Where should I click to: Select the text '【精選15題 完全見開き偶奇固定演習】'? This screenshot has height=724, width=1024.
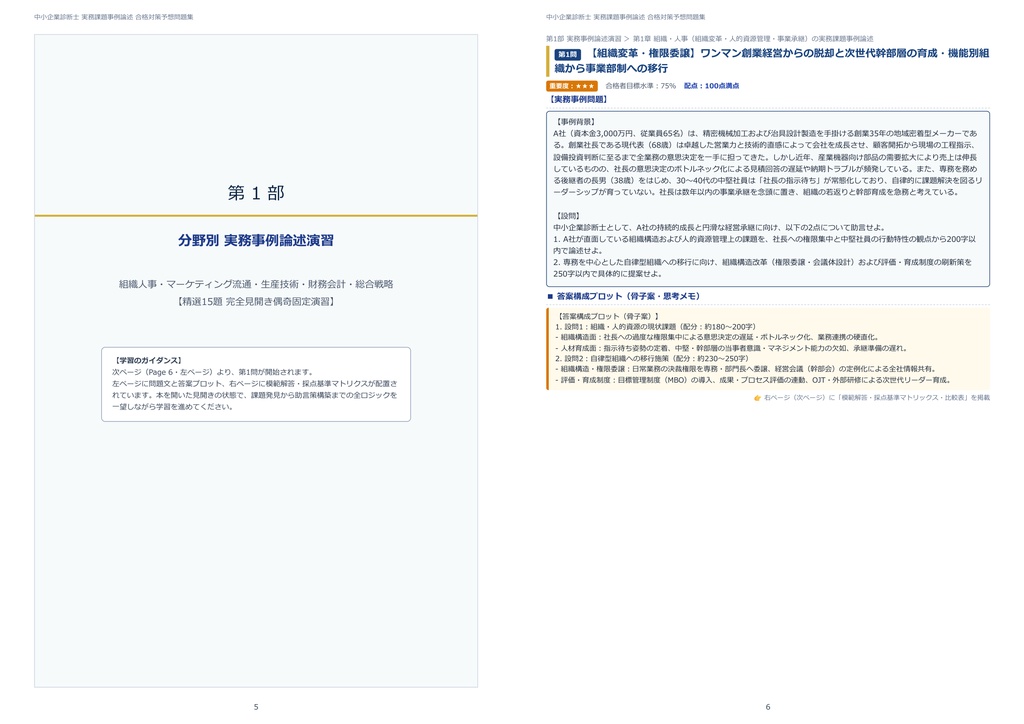[x=256, y=302]
